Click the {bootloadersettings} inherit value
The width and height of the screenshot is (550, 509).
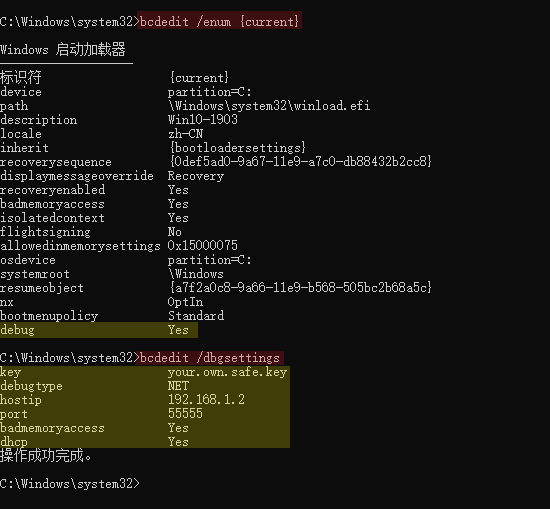[x=237, y=148]
